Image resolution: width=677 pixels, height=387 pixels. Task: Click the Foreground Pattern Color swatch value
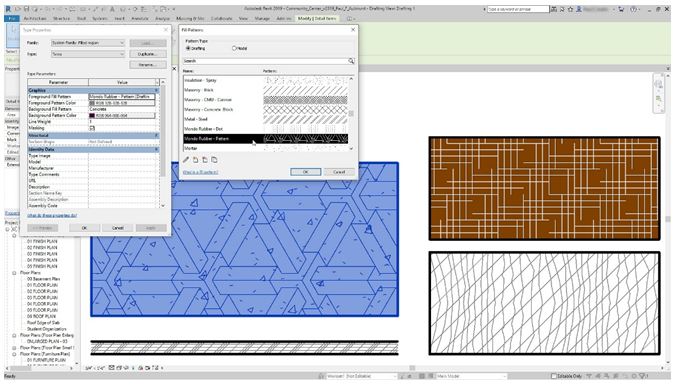point(122,103)
